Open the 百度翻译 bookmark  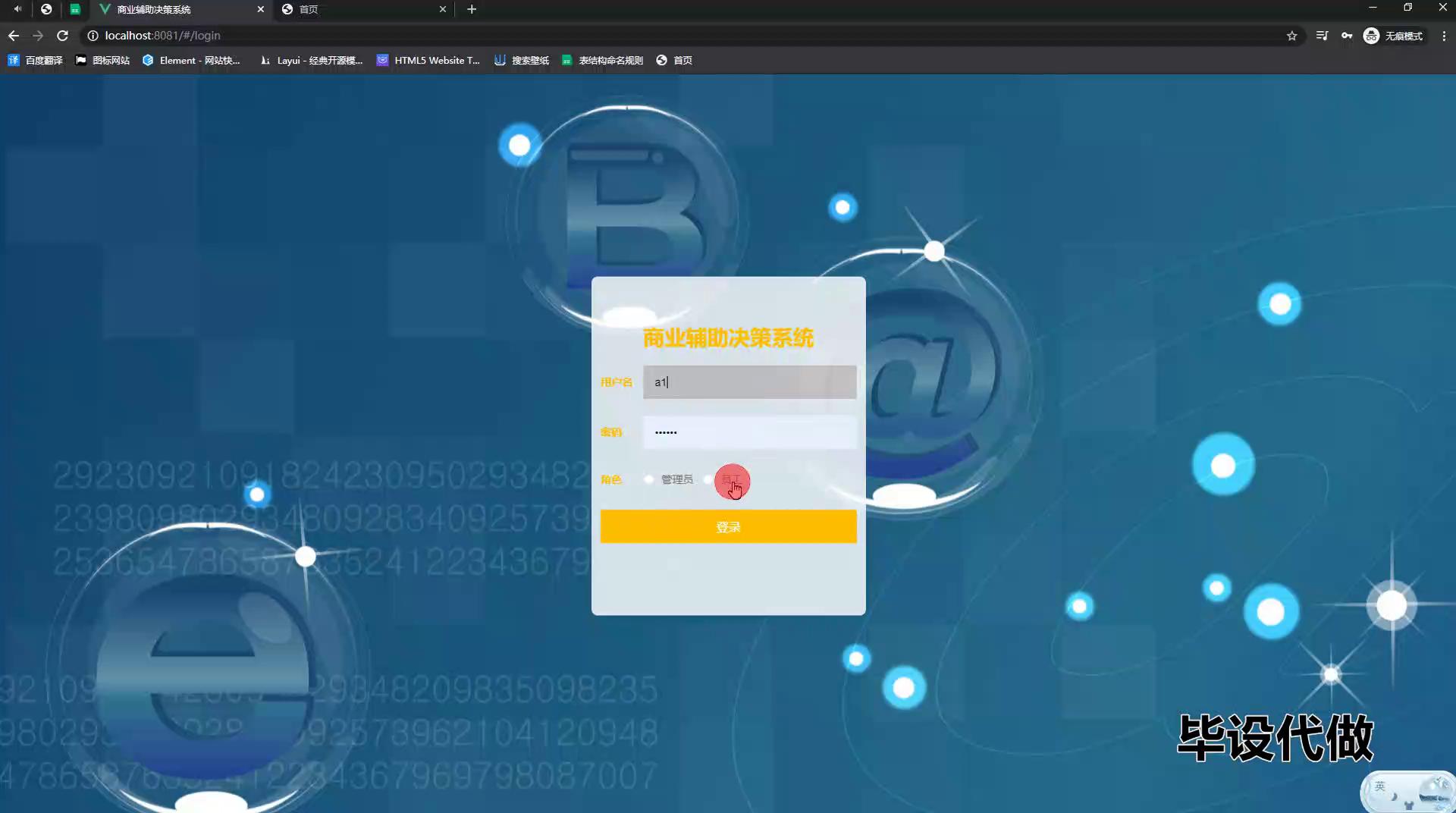click(x=36, y=60)
